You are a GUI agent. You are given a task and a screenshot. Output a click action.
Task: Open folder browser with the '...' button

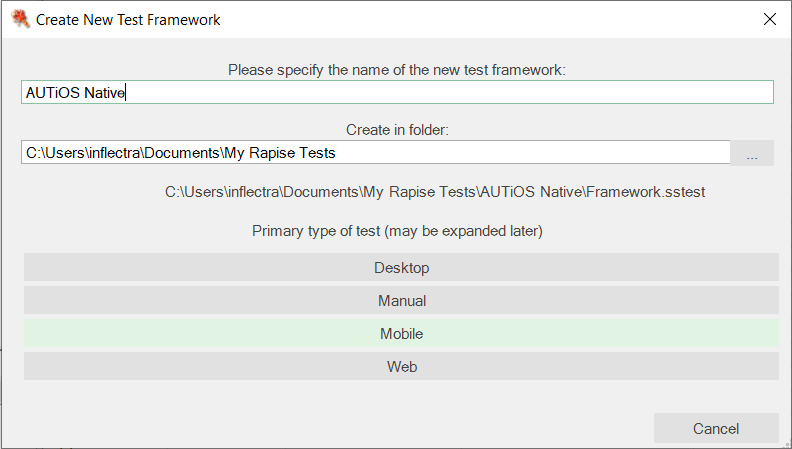(x=752, y=153)
